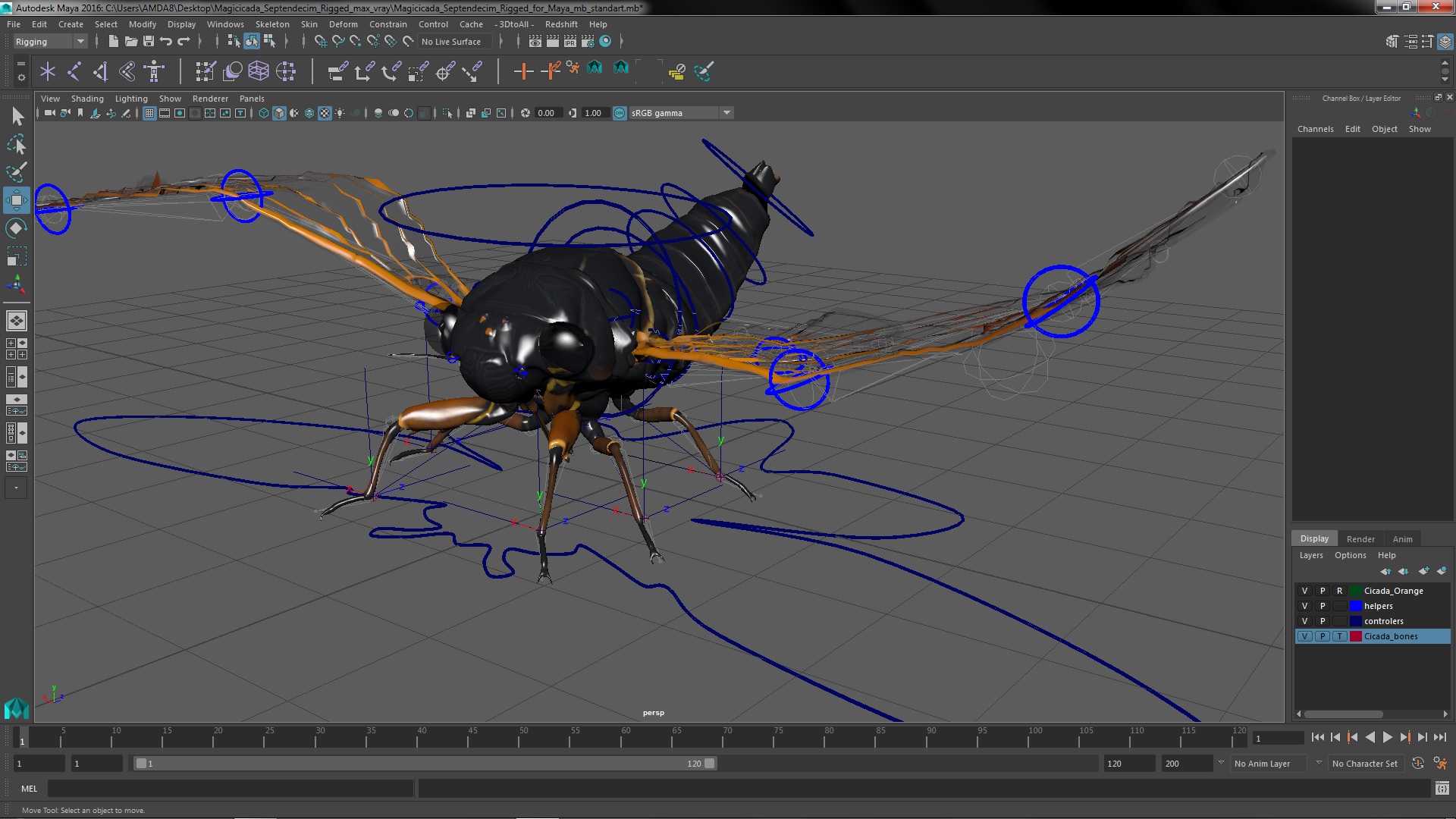Image resolution: width=1456 pixels, height=819 pixels.
Task: Click the controlers layer color swatch
Action: coord(1356,621)
